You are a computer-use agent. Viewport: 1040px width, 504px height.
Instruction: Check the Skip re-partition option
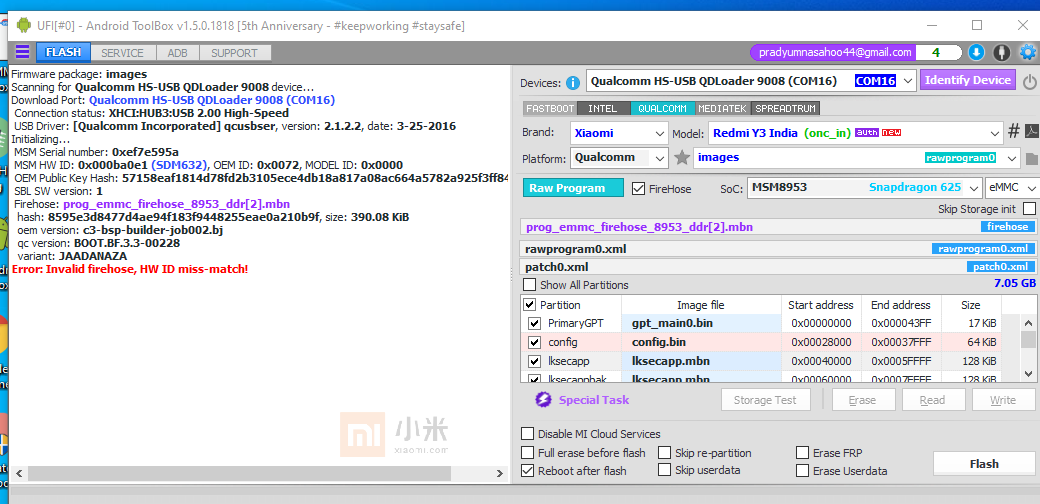click(x=665, y=453)
